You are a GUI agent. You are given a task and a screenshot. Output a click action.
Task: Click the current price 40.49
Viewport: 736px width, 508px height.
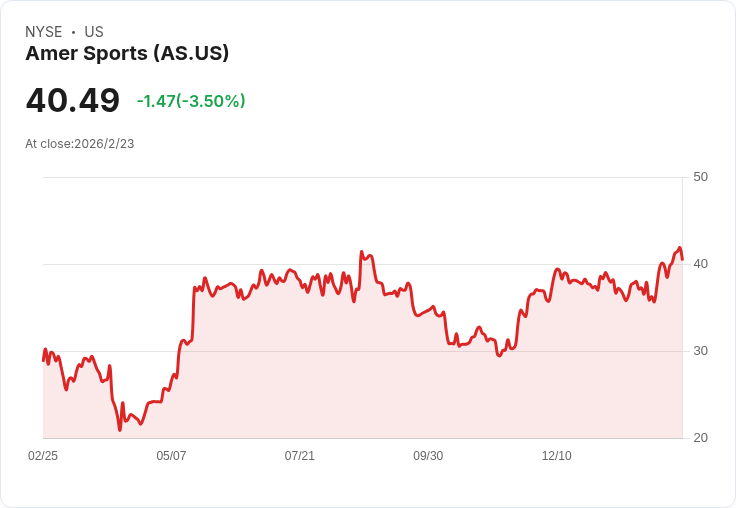pos(72,101)
